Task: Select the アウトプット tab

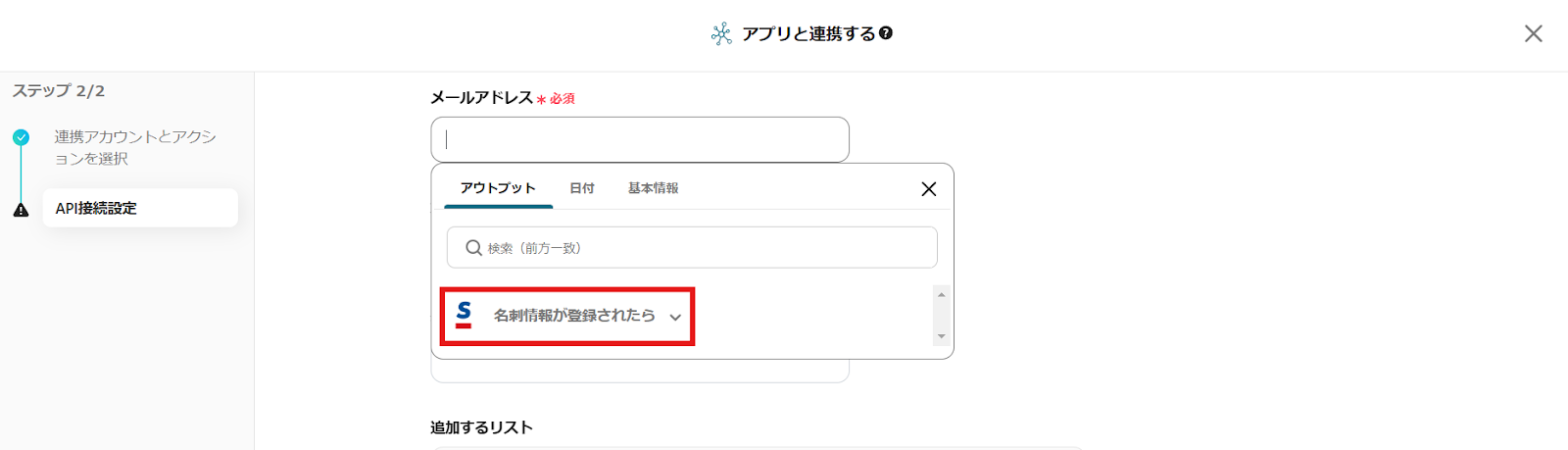Action: 498,188
